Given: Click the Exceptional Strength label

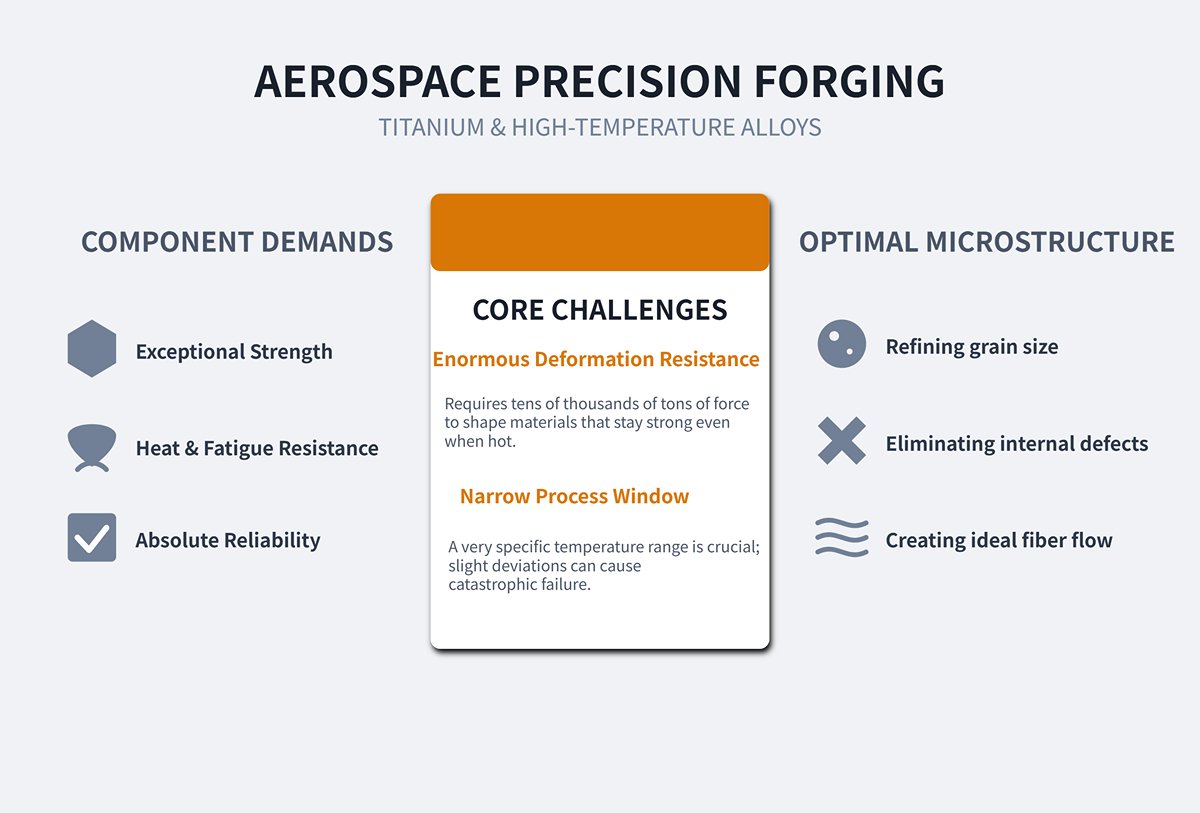Looking at the screenshot, I should tap(234, 352).
